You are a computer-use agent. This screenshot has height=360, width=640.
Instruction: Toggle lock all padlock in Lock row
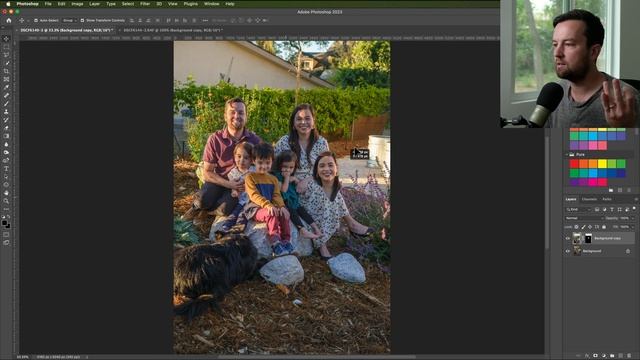coord(604,227)
